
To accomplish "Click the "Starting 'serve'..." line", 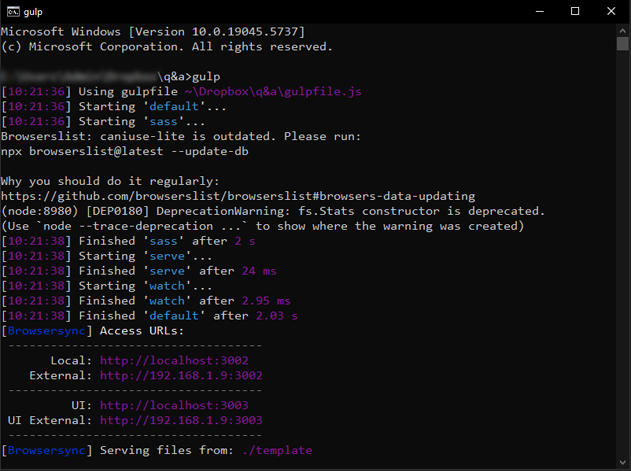I will (107, 256).
